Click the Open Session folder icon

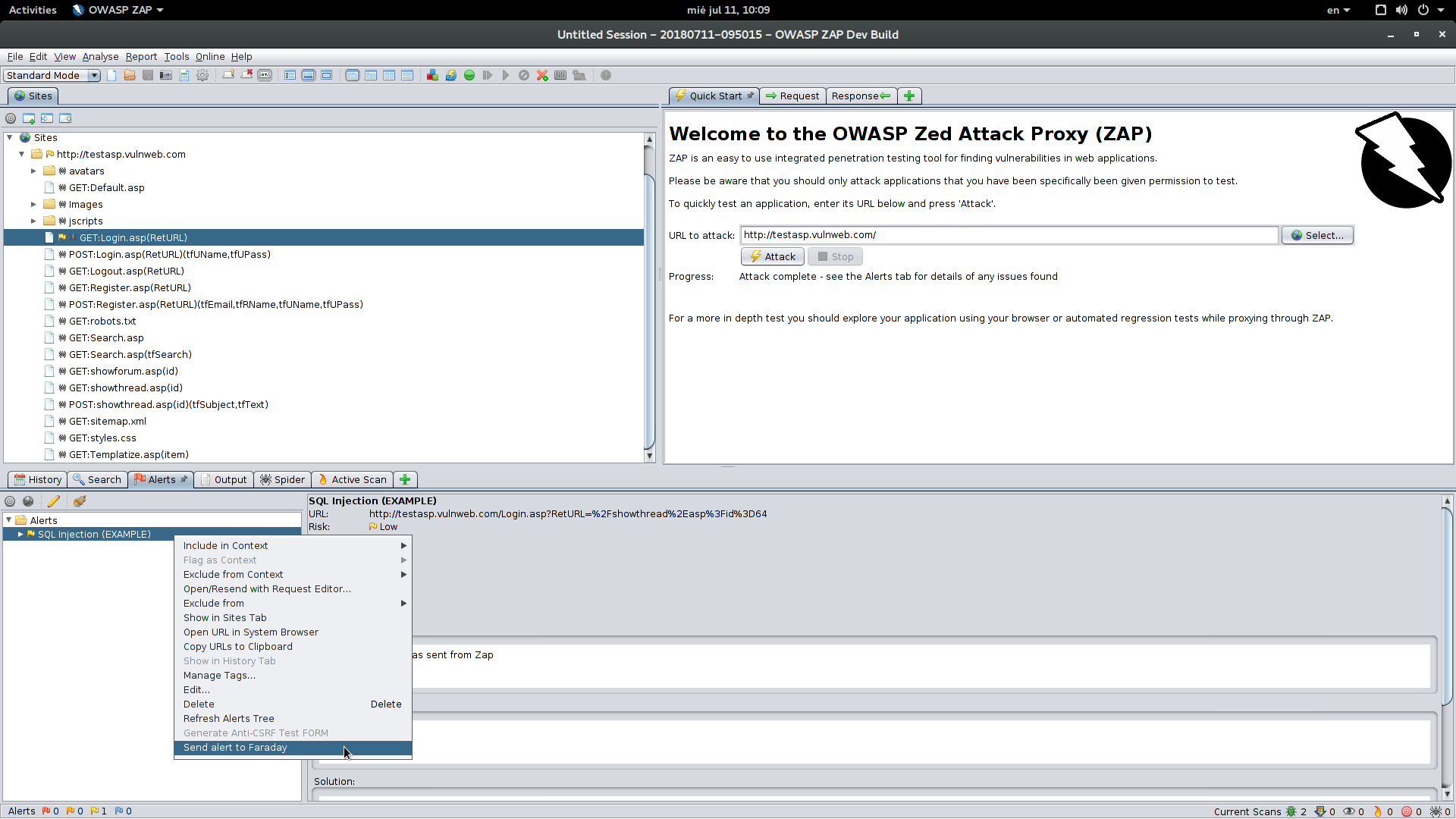[x=130, y=75]
